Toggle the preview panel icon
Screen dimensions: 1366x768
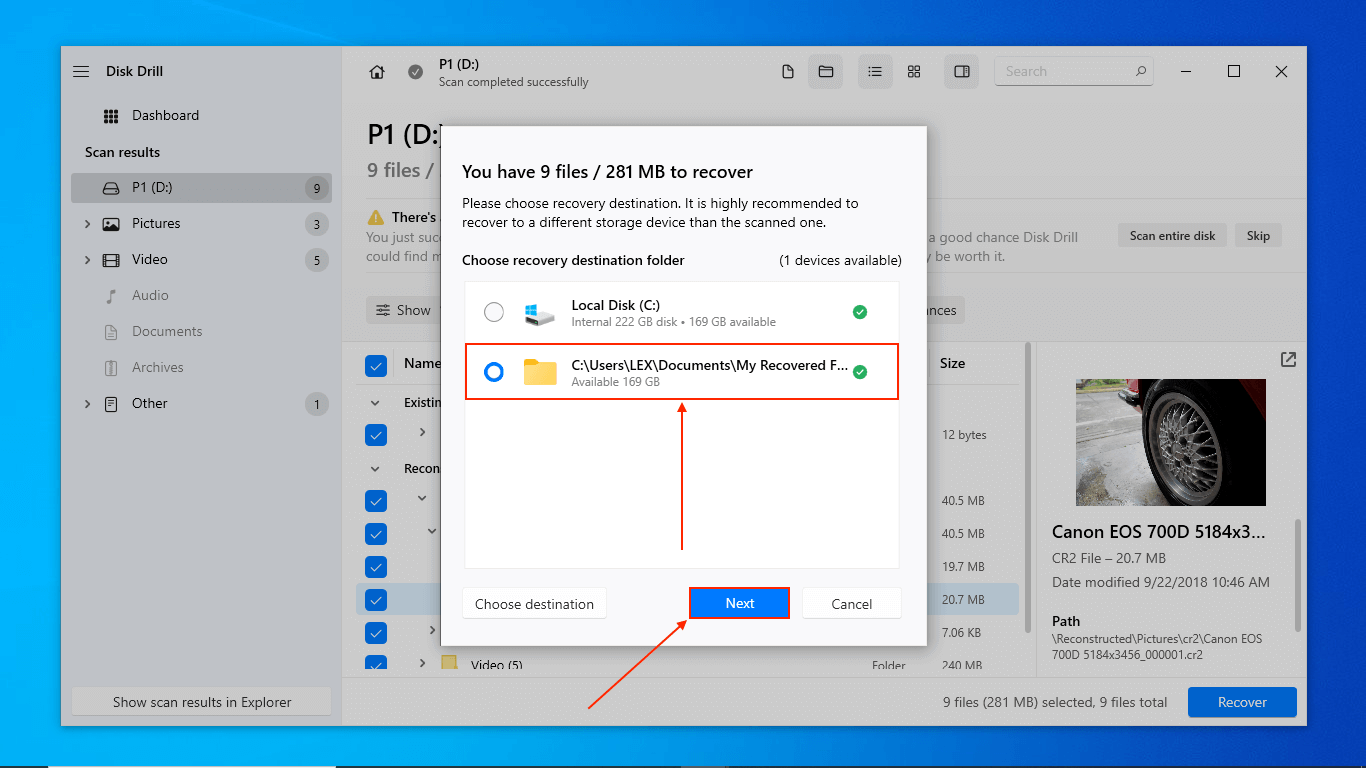(962, 72)
